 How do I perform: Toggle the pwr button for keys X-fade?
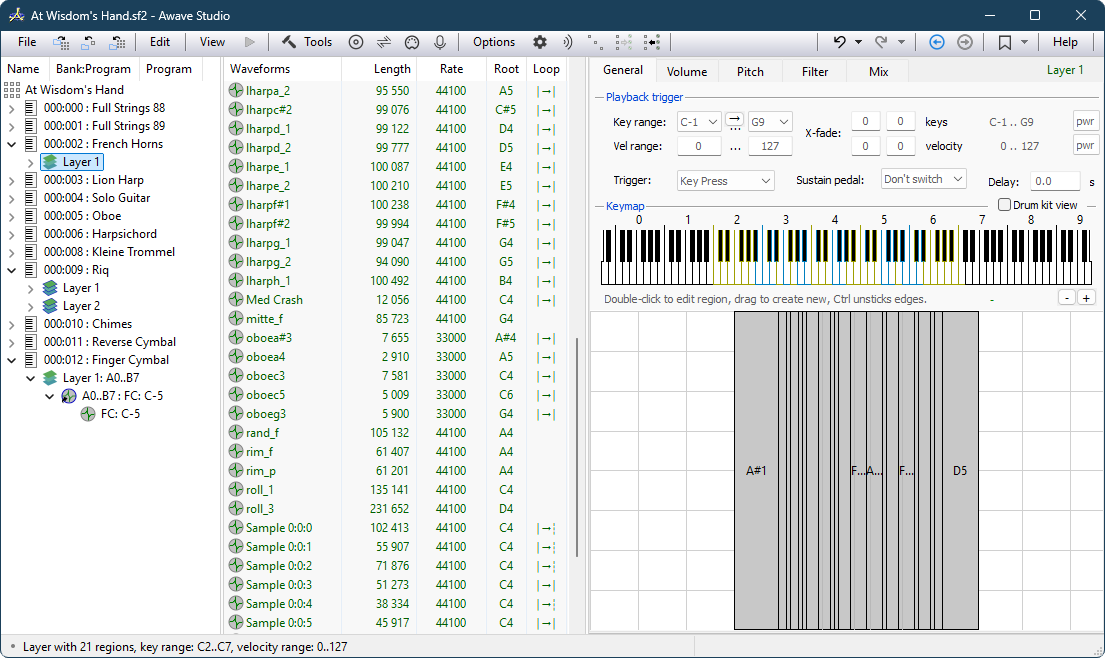click(x=1085, y=122)
